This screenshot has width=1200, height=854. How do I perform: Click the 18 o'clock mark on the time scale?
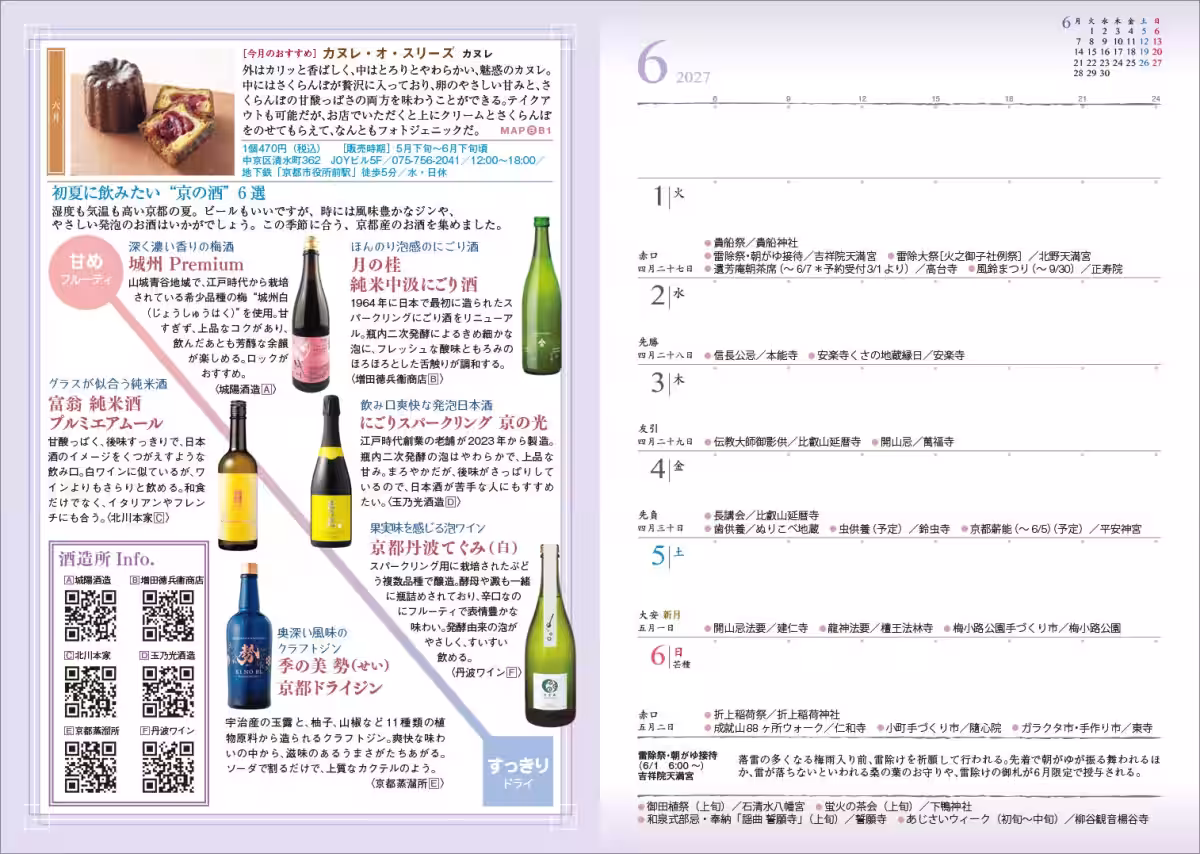(x=1008, y=99)
